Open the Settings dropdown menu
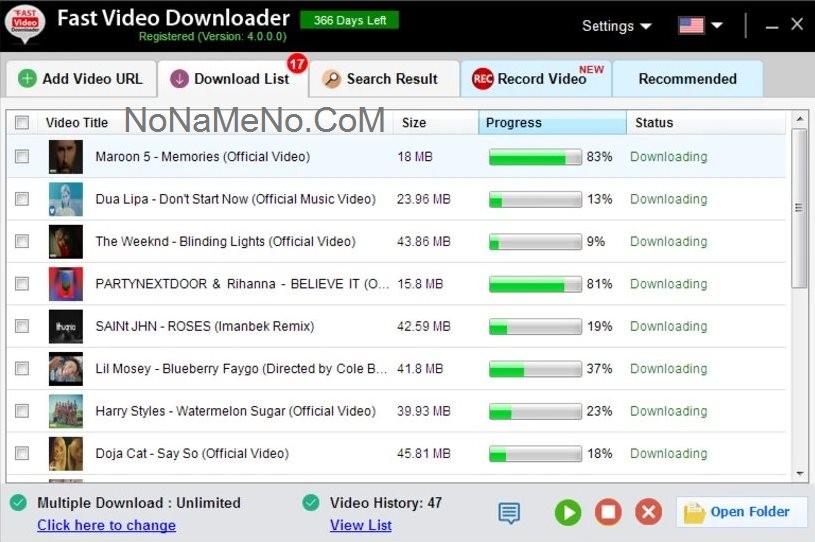Viewport: 815px width, 542px height. 616,26
